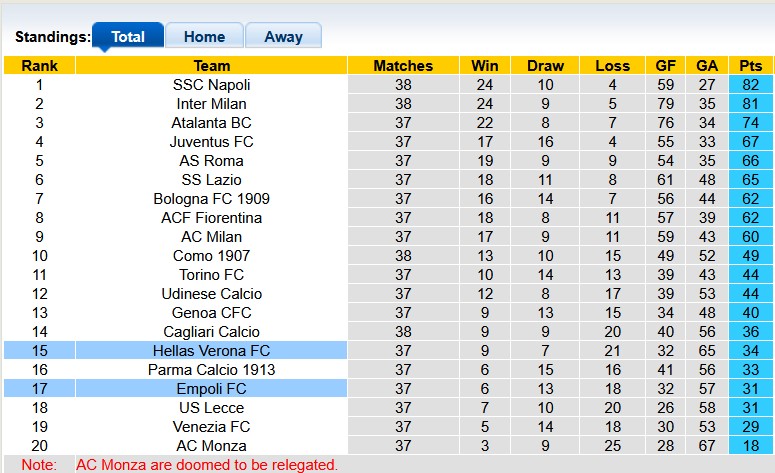This screenshot has width=775, height=473.
Task: Select the highlighted Empoli FC row
Action: tap(211, 389)
